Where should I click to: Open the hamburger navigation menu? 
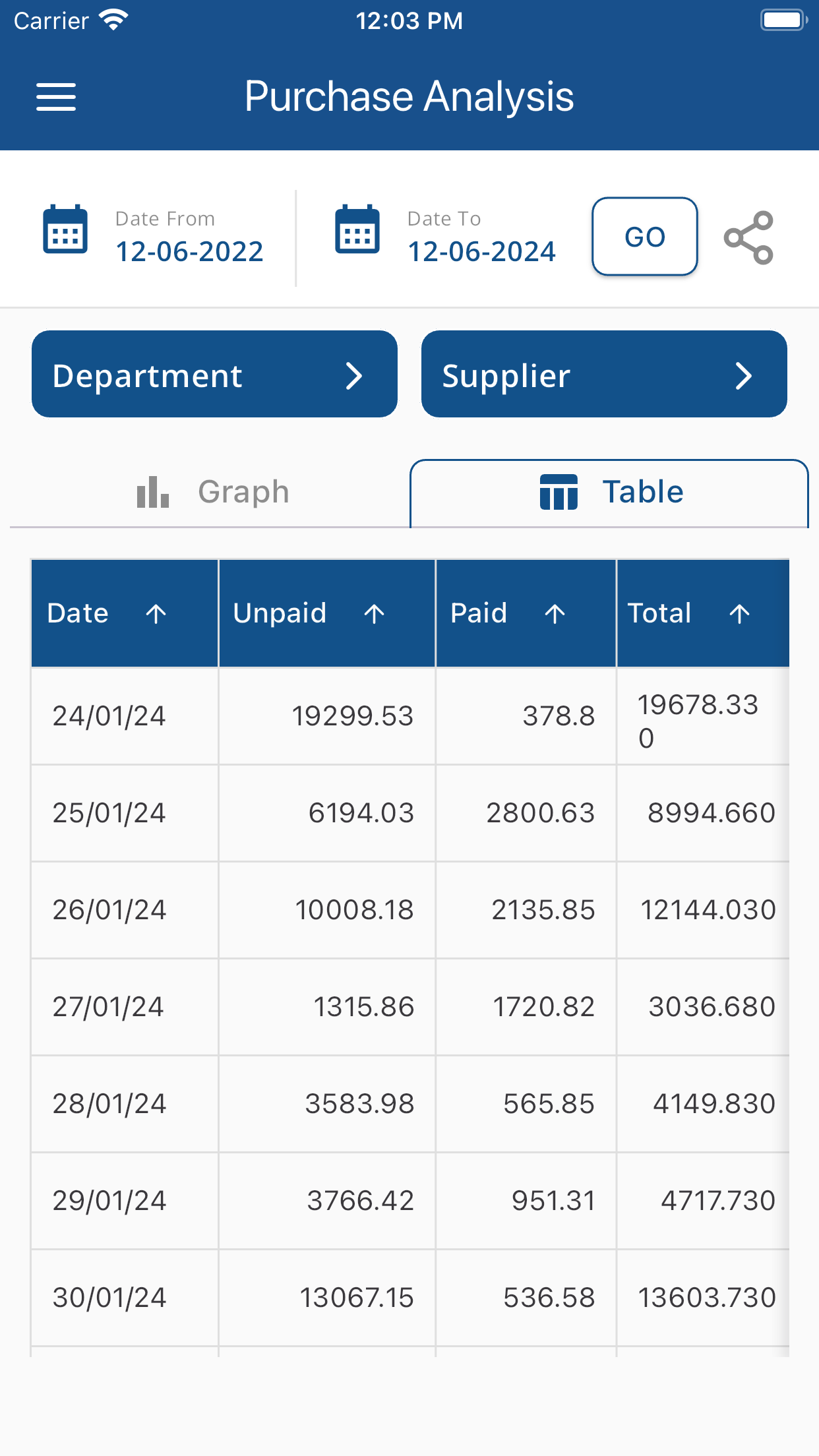(56, 97)
